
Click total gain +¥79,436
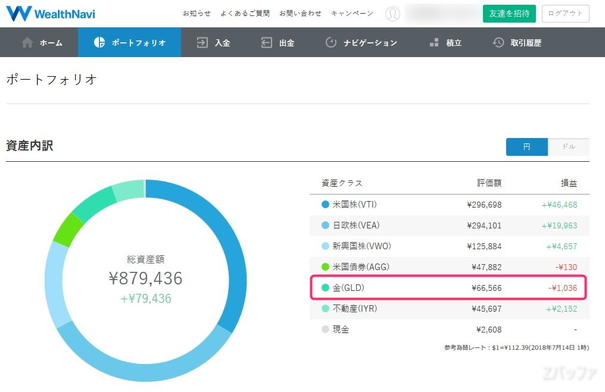tap(145, 299)
